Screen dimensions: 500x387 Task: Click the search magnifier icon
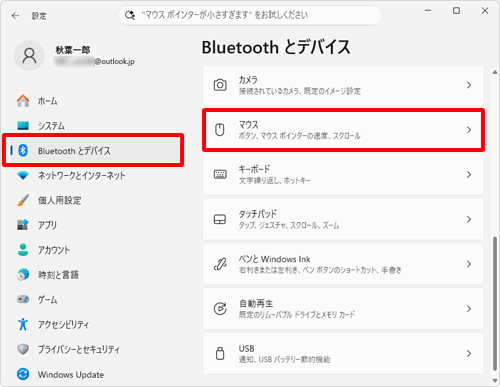click(x=130, y=15)
